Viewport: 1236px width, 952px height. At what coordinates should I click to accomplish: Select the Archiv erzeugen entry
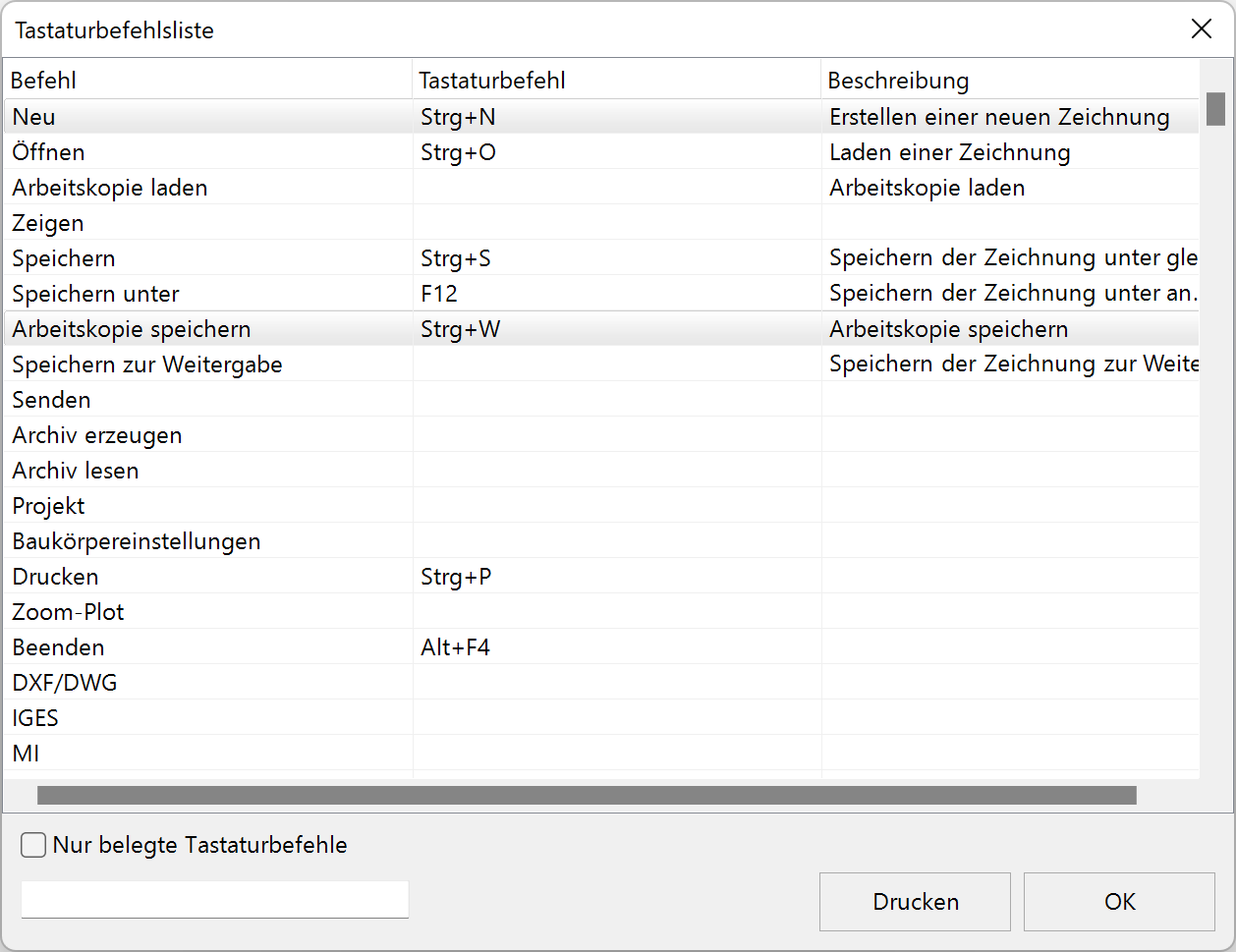pos(197,434)
